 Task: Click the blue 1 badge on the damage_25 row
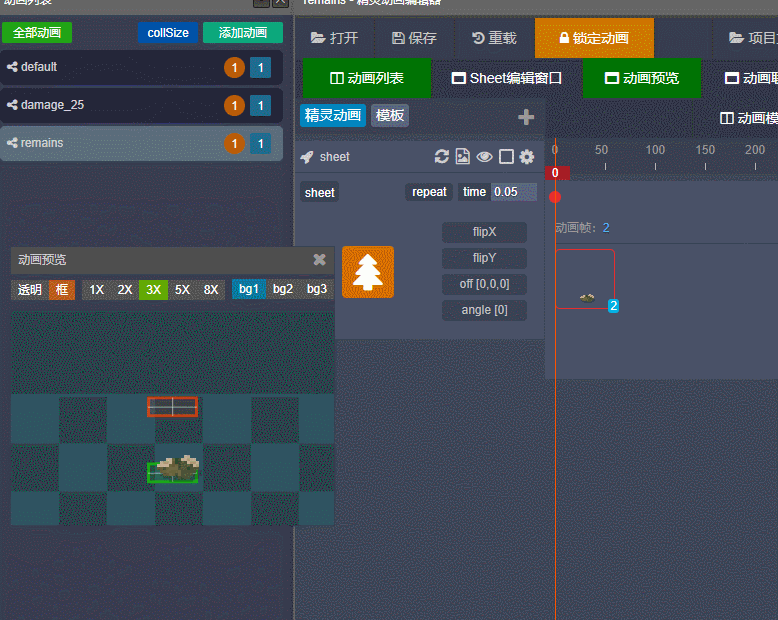point(260,105)
